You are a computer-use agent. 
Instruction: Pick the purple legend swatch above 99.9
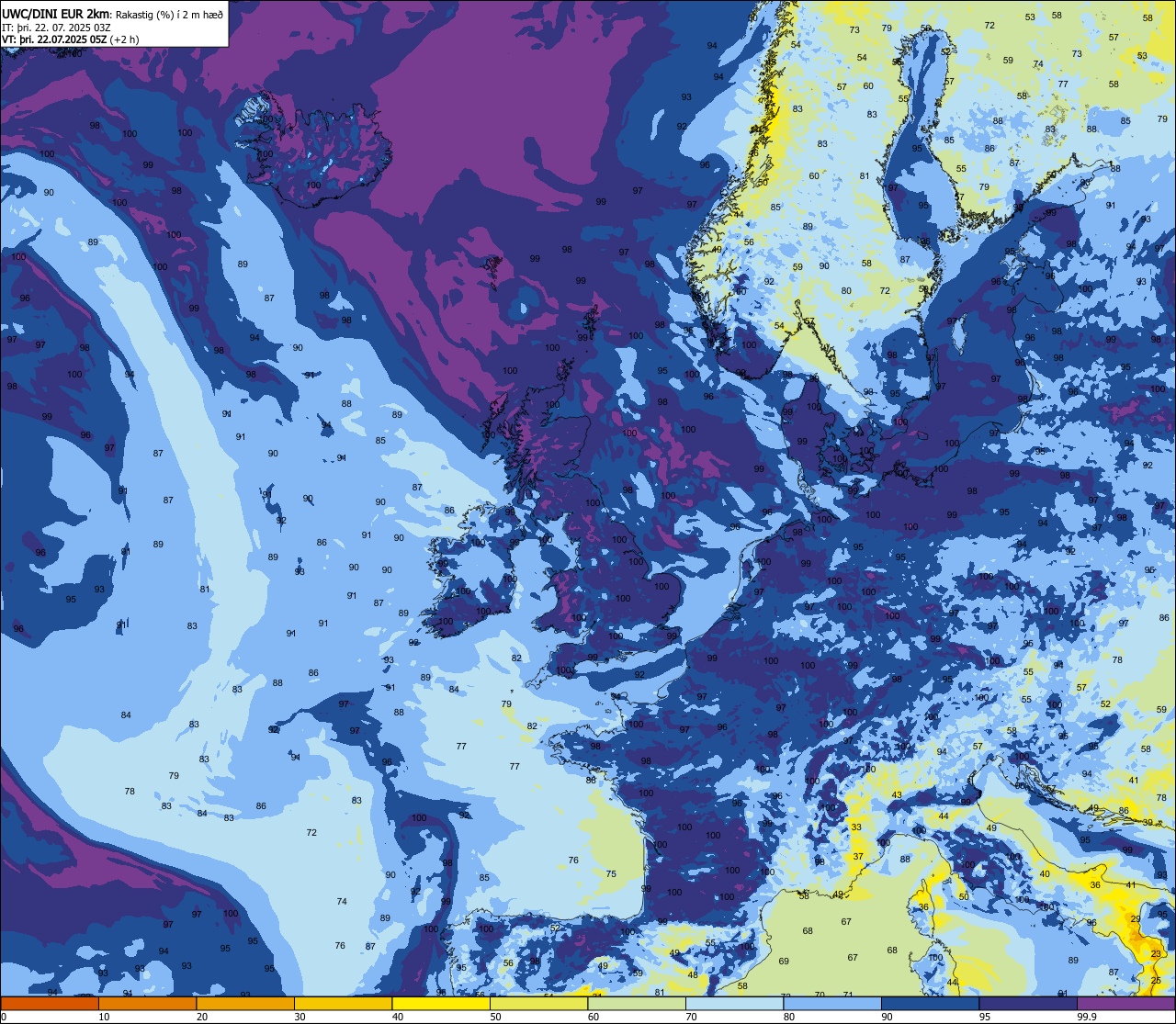1125,1003
